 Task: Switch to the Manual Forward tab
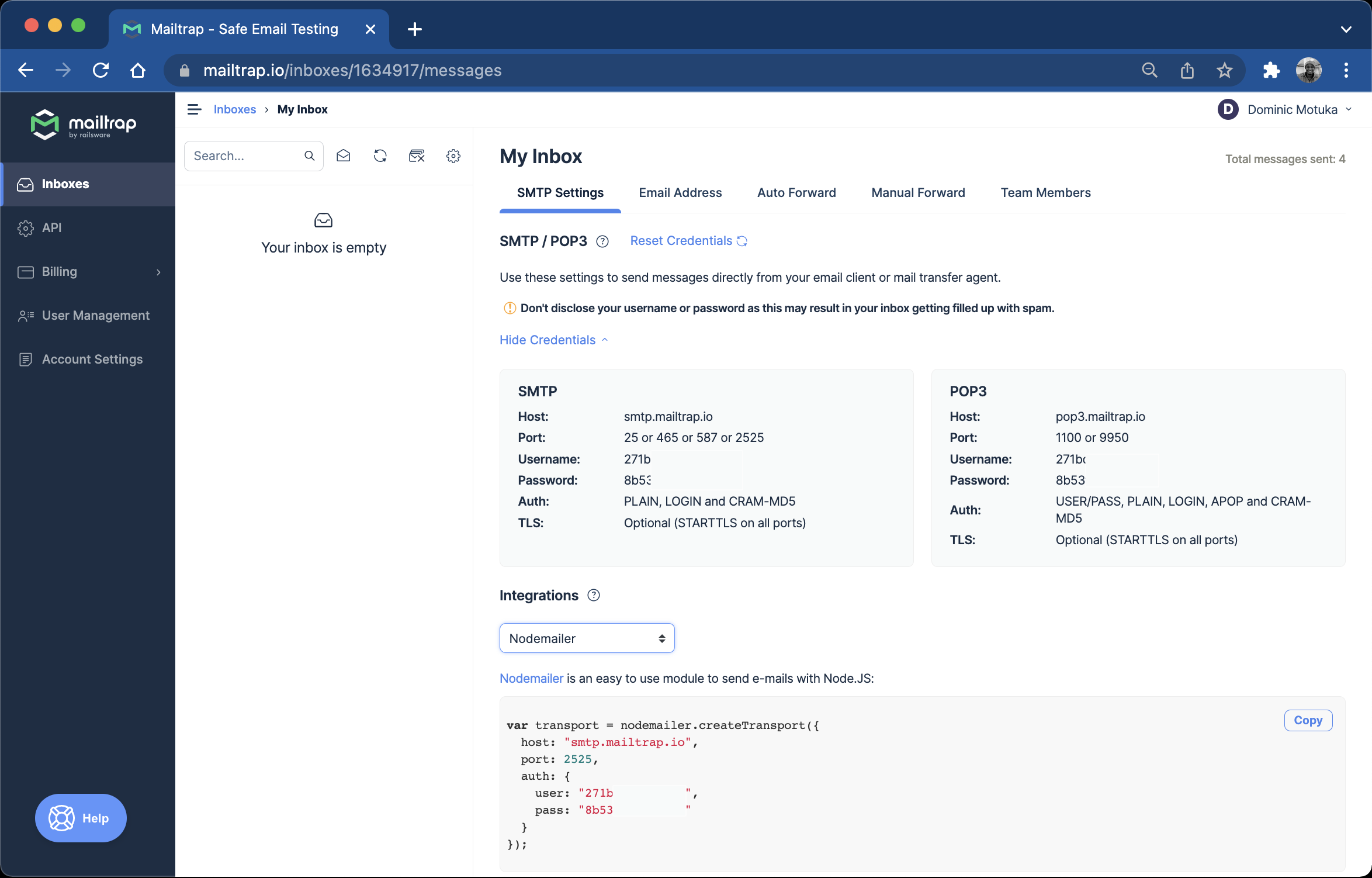point(917,193)
